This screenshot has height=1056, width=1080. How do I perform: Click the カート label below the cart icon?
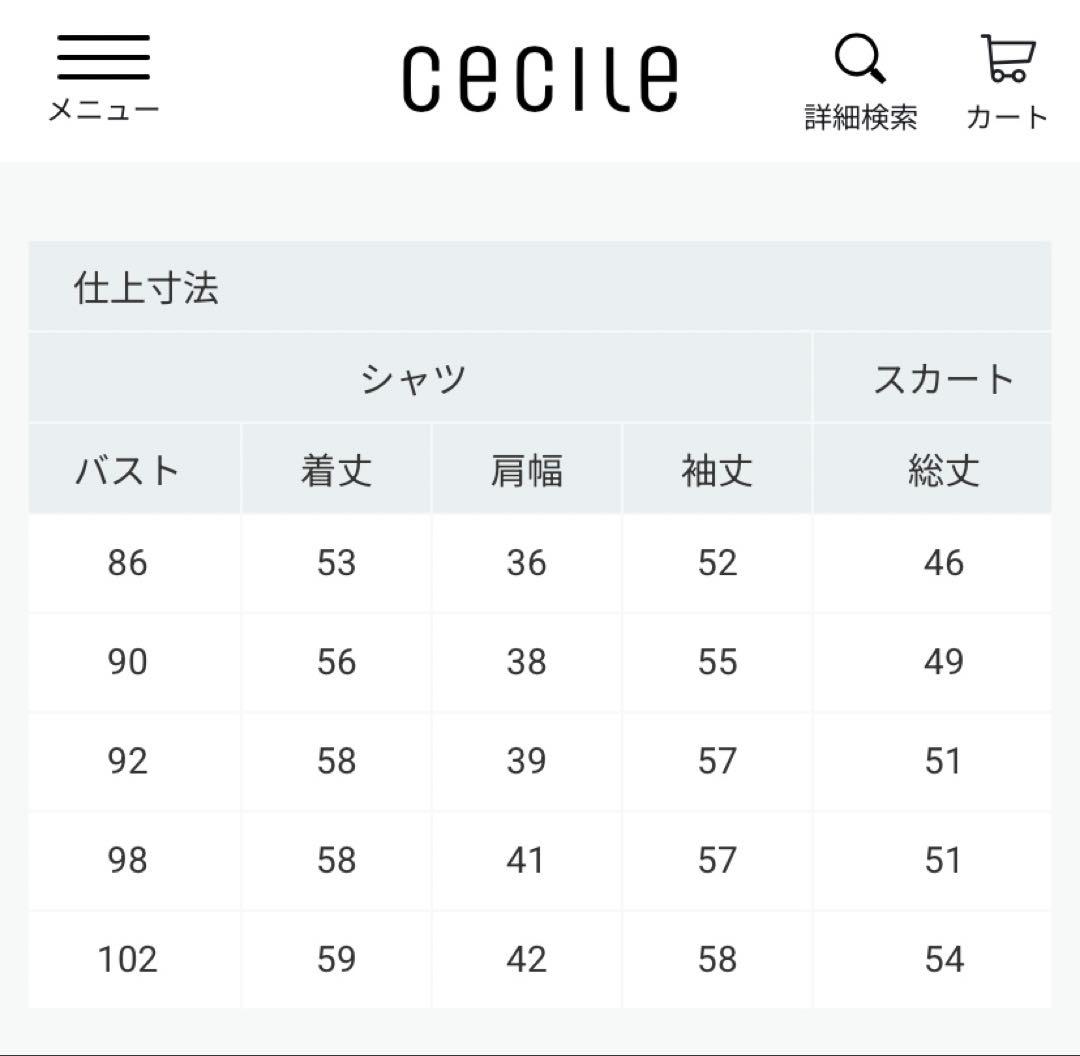point(1007,118)
